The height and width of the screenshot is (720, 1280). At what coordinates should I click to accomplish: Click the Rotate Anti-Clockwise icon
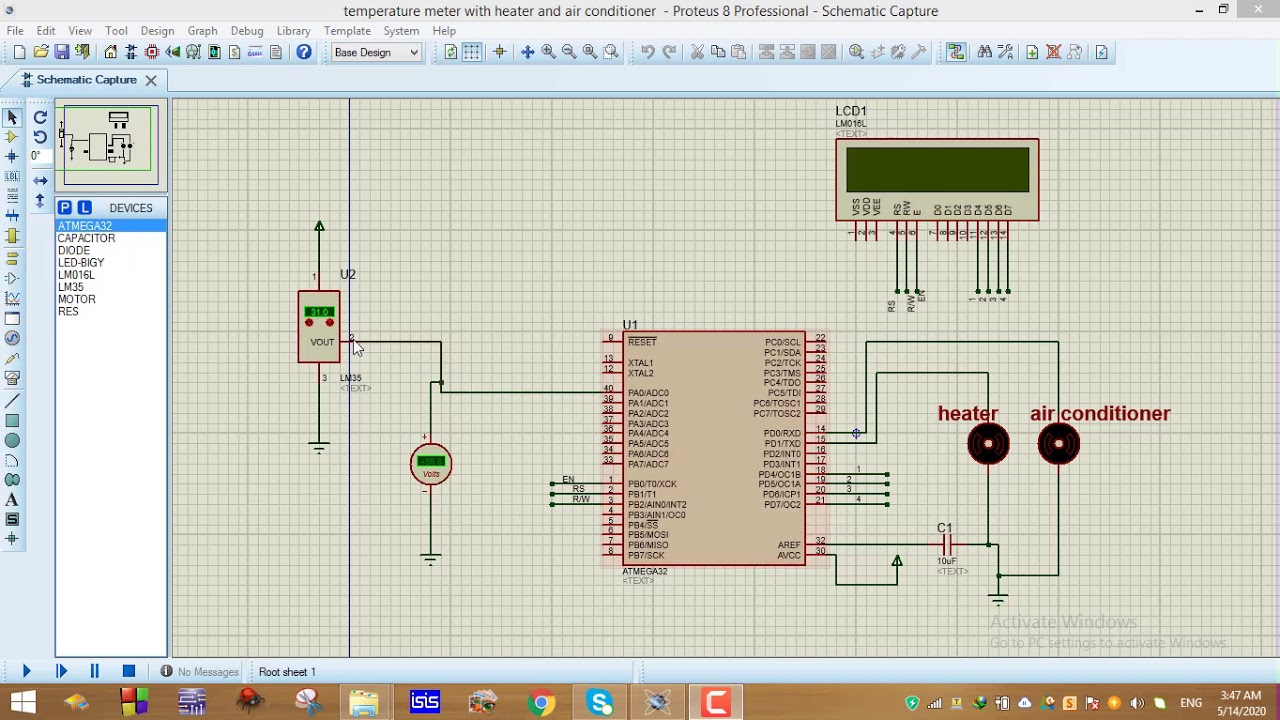coord(40,137)
